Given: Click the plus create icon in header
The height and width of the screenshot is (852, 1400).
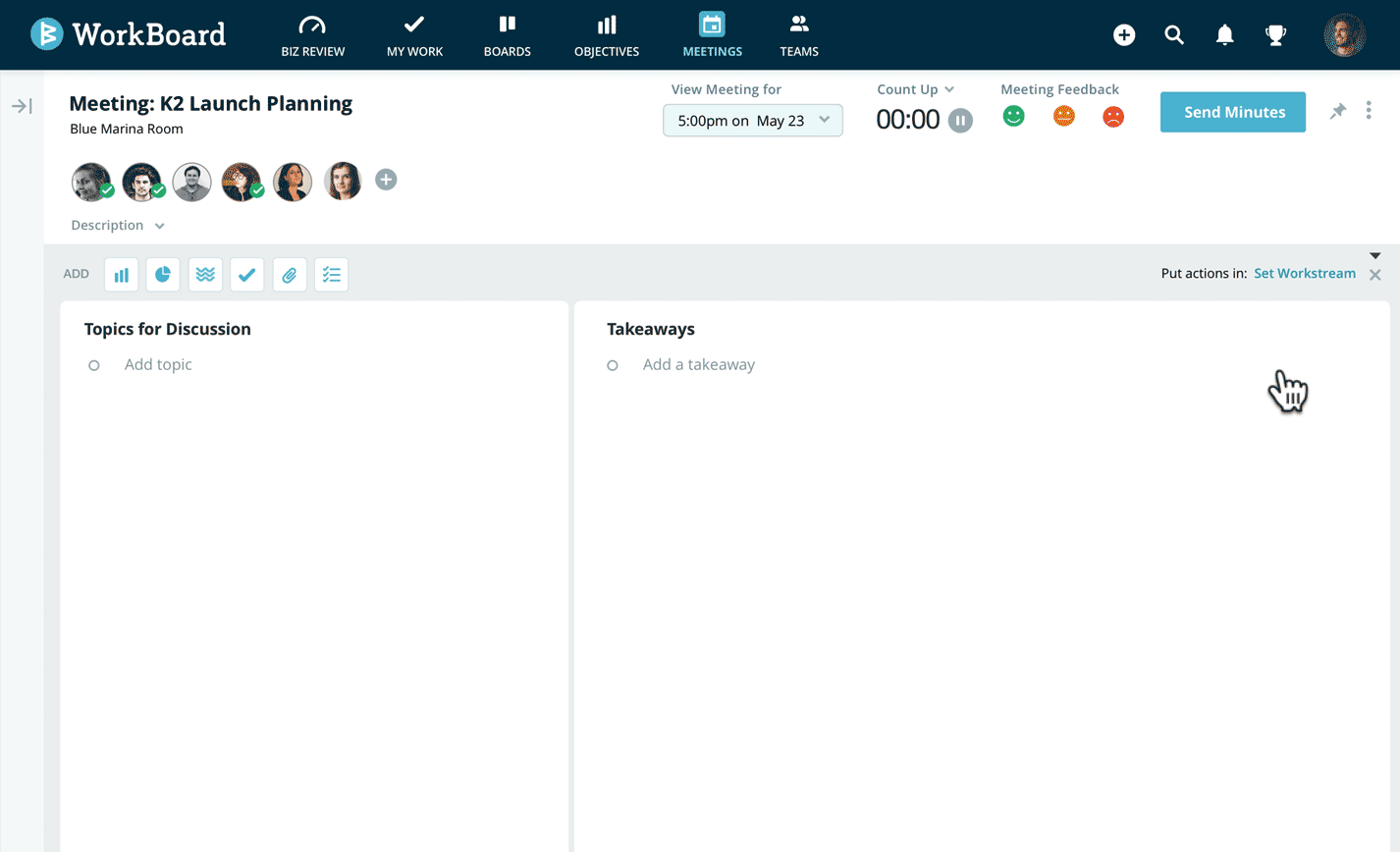Looking at the screenshot, I should coord(1124,35).
